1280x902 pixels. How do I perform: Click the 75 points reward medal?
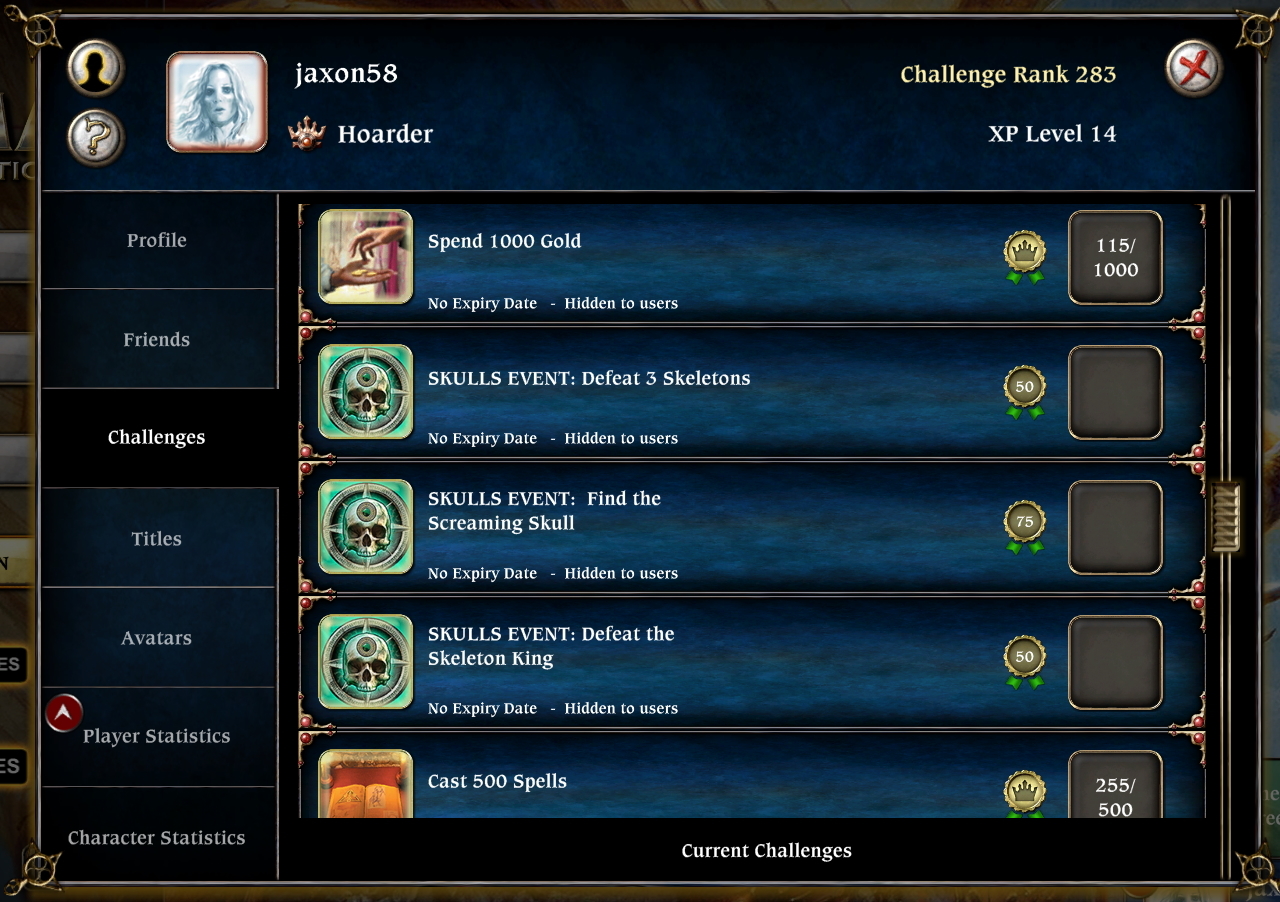point(1024,527)
